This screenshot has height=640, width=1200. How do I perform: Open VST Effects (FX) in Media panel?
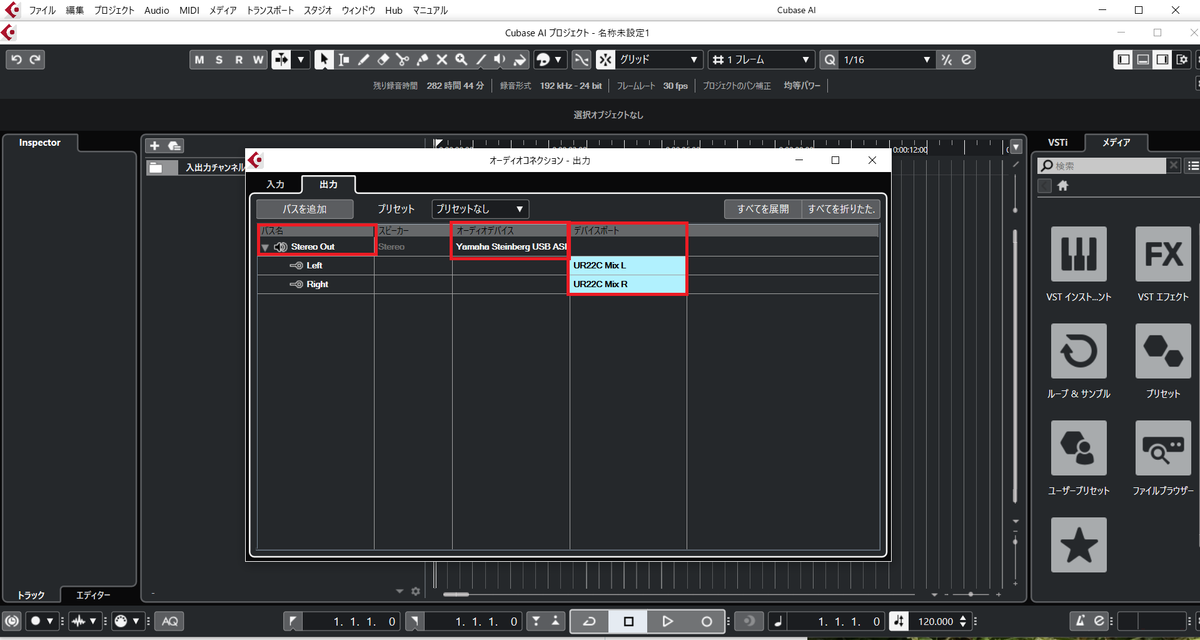point(1163,254)
